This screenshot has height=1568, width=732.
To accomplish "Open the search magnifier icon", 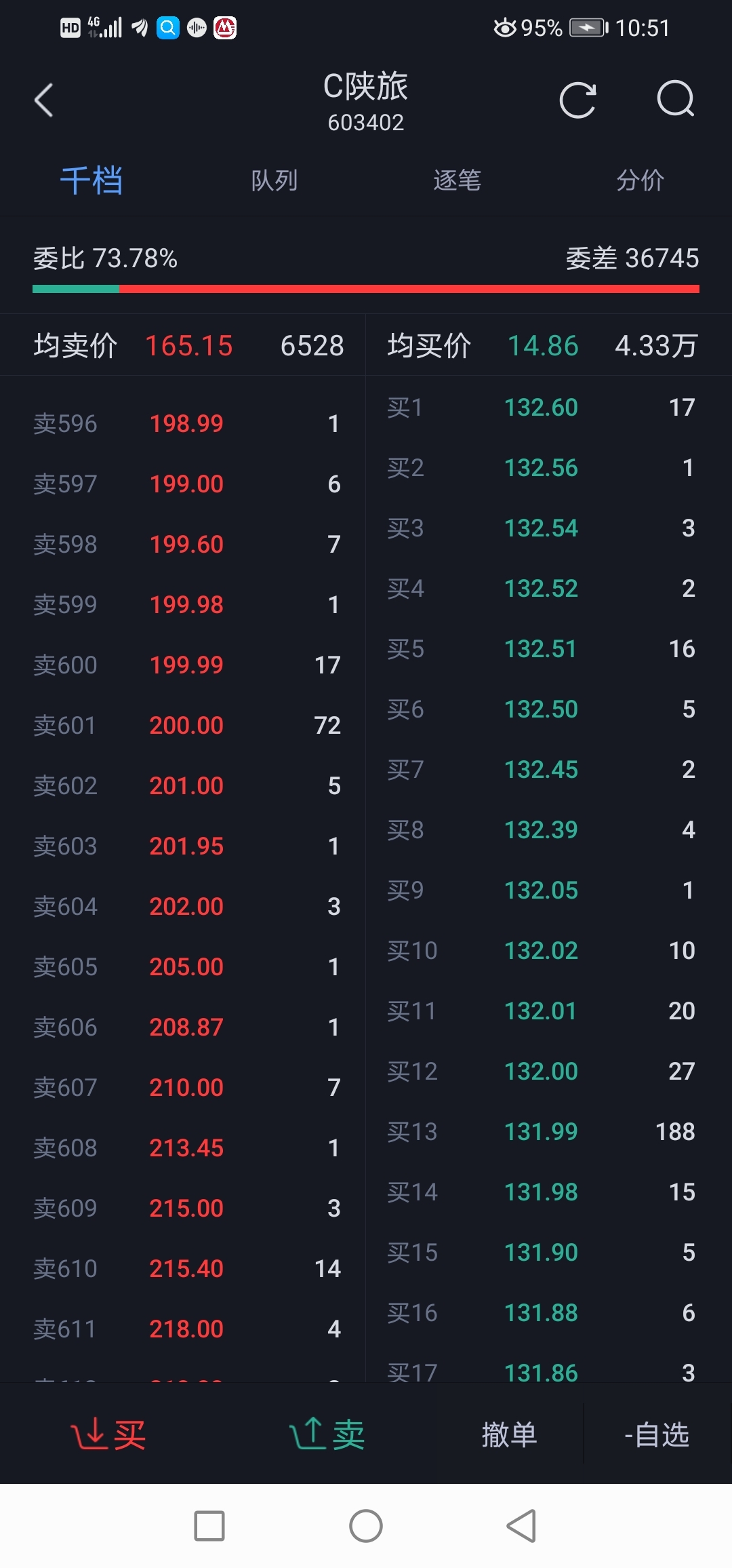I will coord(676,100).
